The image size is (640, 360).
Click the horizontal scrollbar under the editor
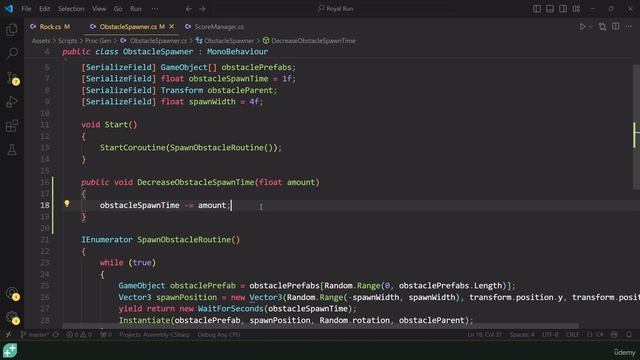coord(320,326)
